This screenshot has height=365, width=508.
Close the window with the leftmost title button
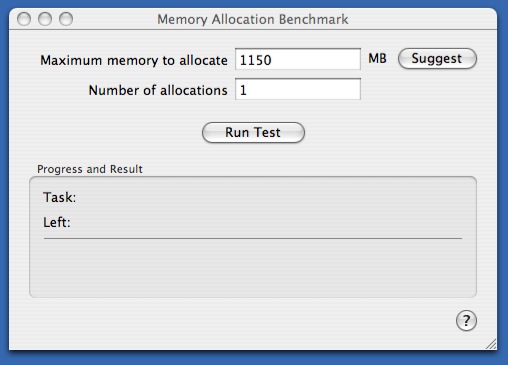pyautogui.click(x=24, y=19)
